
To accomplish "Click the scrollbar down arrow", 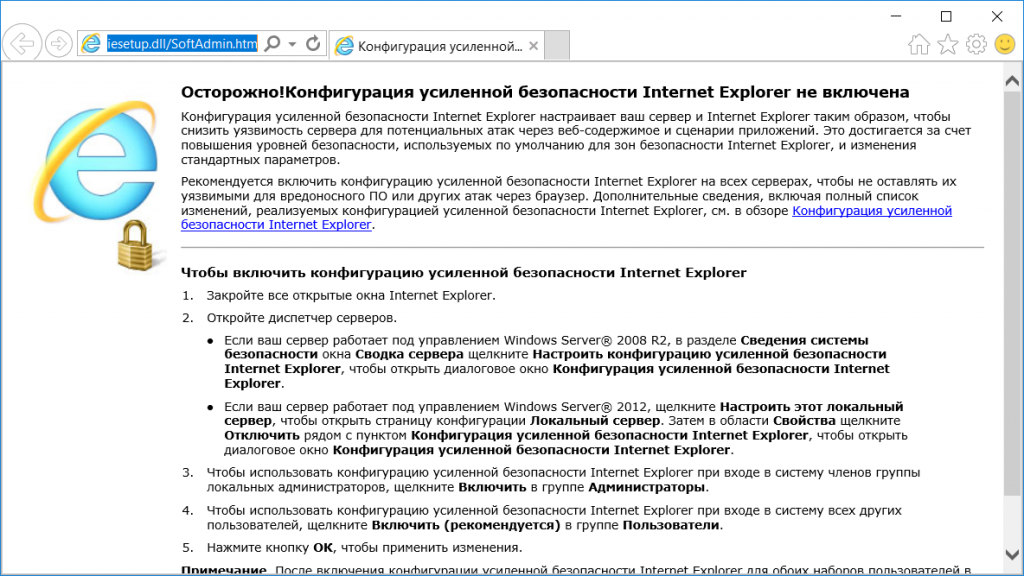I will click(x=1012, y=554).
